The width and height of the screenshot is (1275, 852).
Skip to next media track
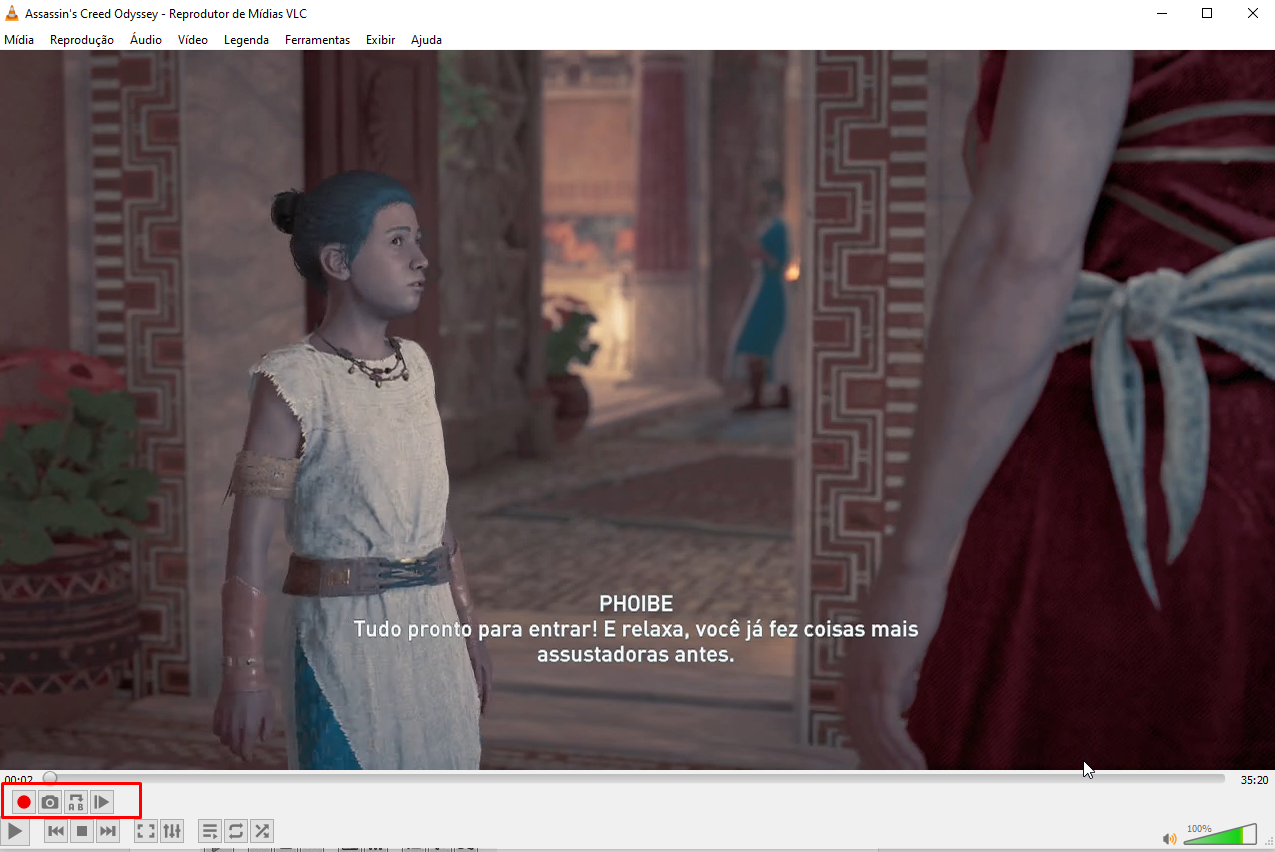pos(108,831)
